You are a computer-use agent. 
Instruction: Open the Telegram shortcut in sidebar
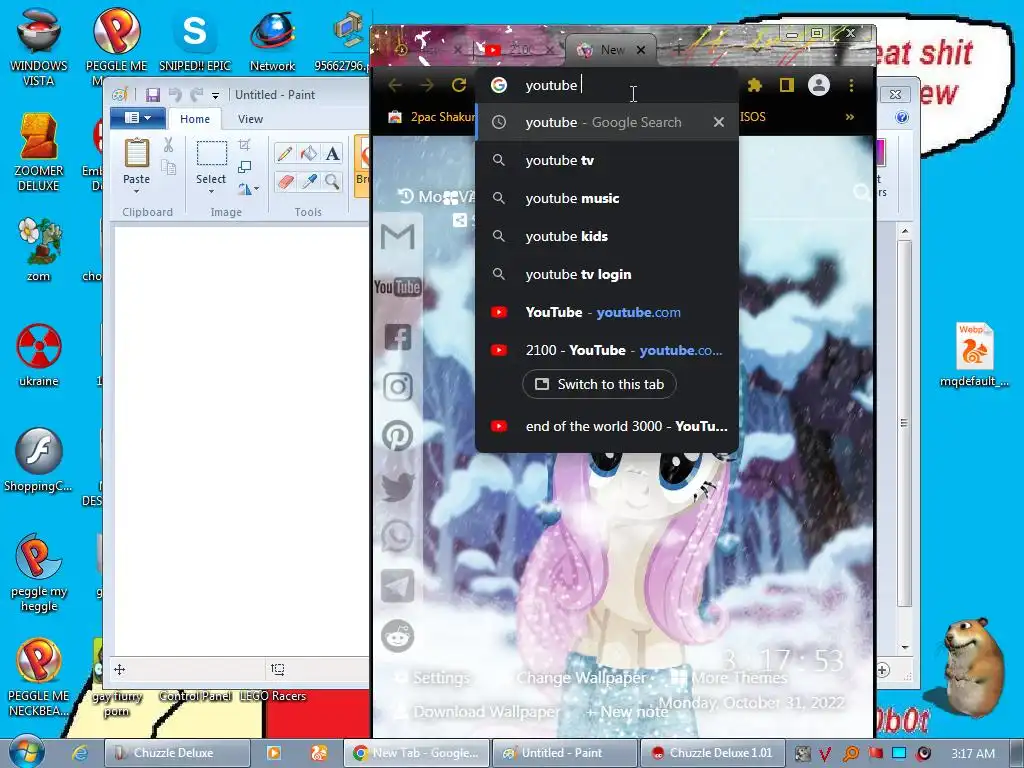point(398,586)
